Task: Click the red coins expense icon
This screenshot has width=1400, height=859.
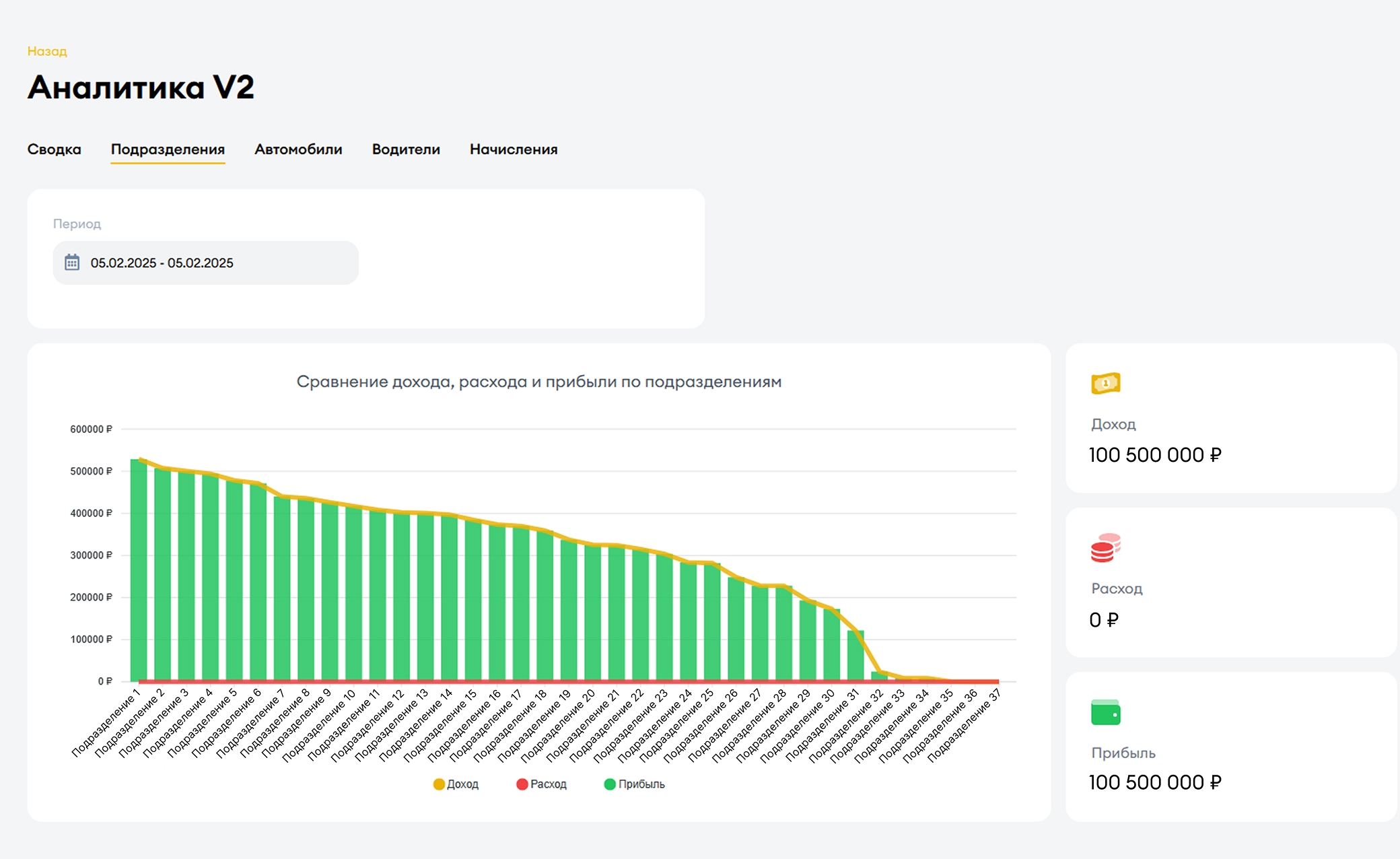Action: point(1105,548)
